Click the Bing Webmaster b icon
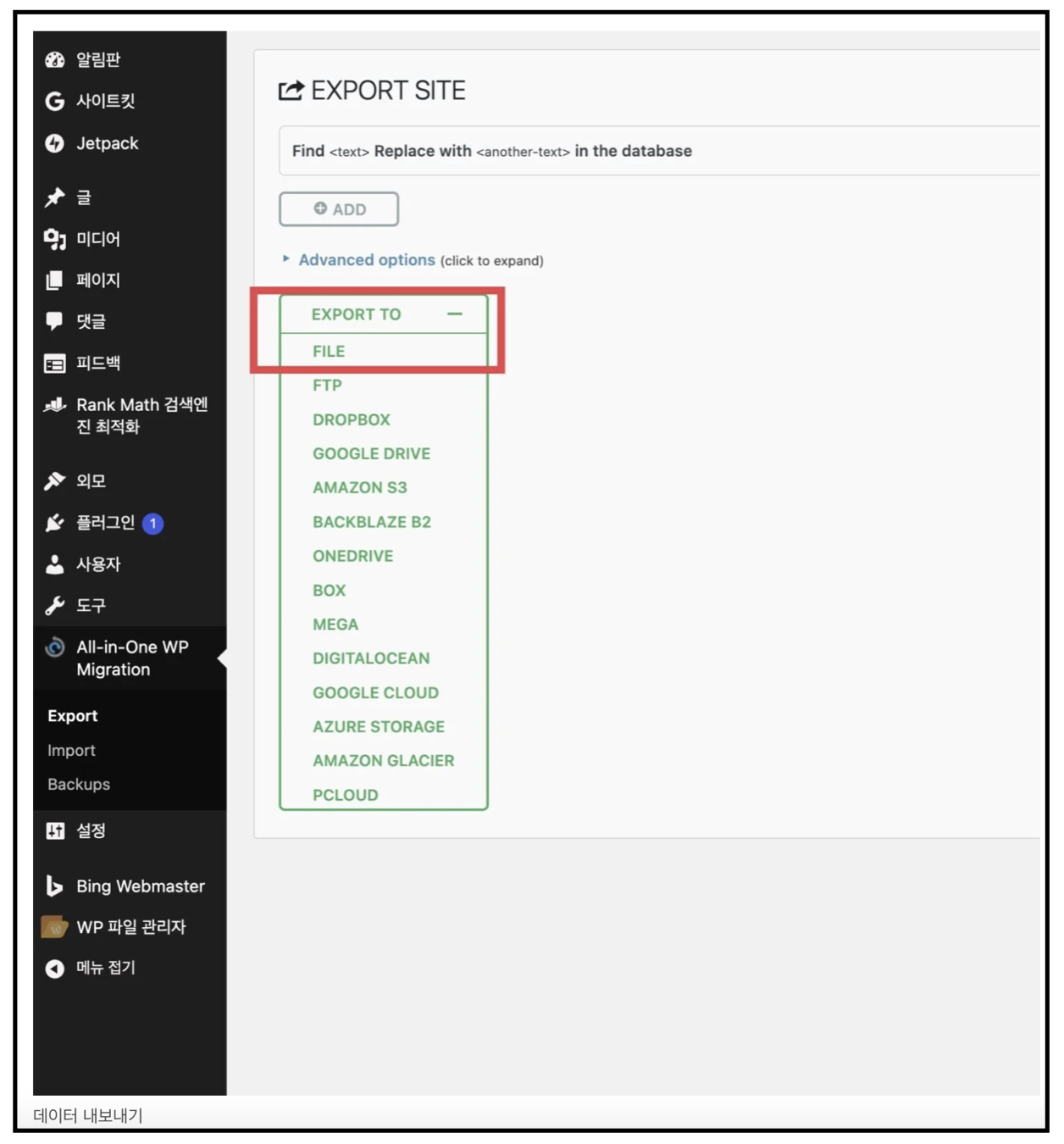 [x=55, y=886]
